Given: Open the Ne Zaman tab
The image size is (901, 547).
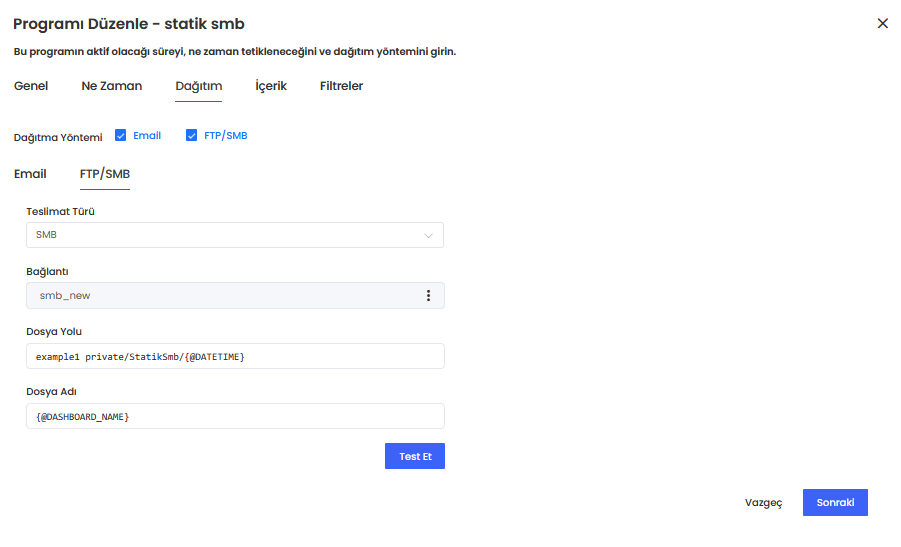Looking at the screenshot, I should [x=111, y=86].
